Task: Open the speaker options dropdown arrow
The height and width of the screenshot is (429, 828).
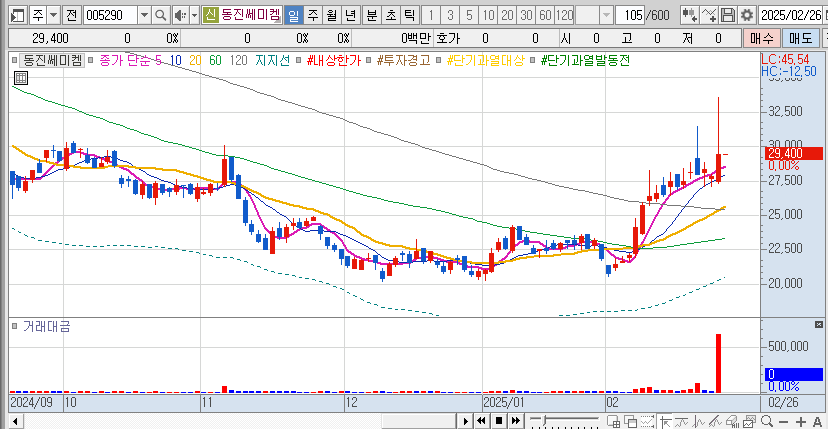Action: coord(194,15)
